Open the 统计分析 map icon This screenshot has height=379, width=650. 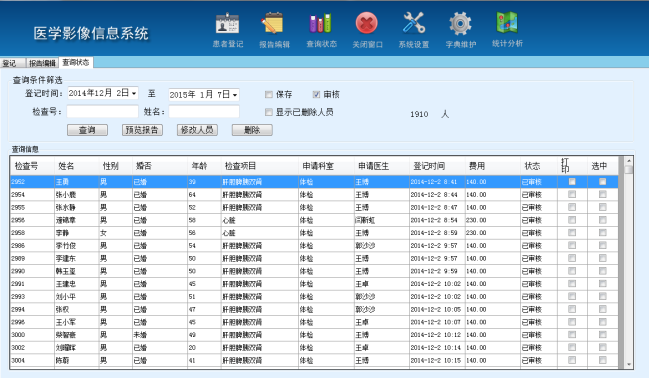coord(507,23)
